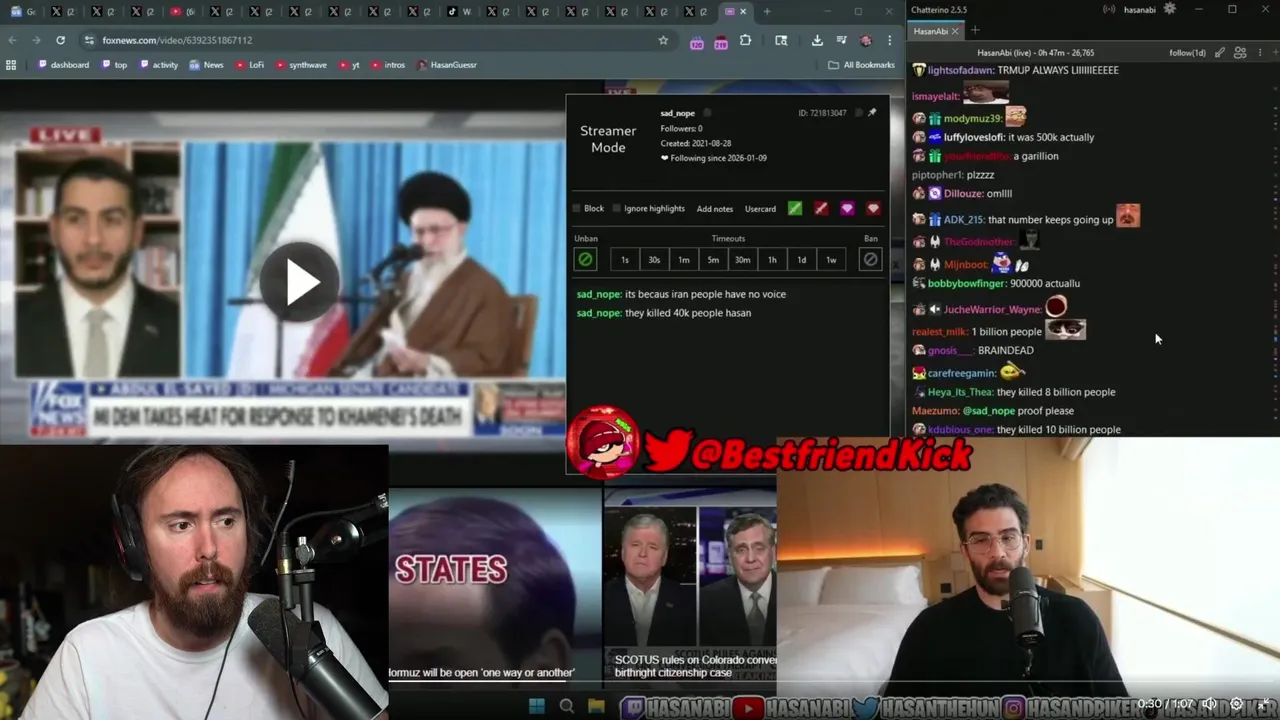Screen dimensions: 1280x720
Task: Open moderation sword icon in chat header
Action: (x=1220, y=52)
